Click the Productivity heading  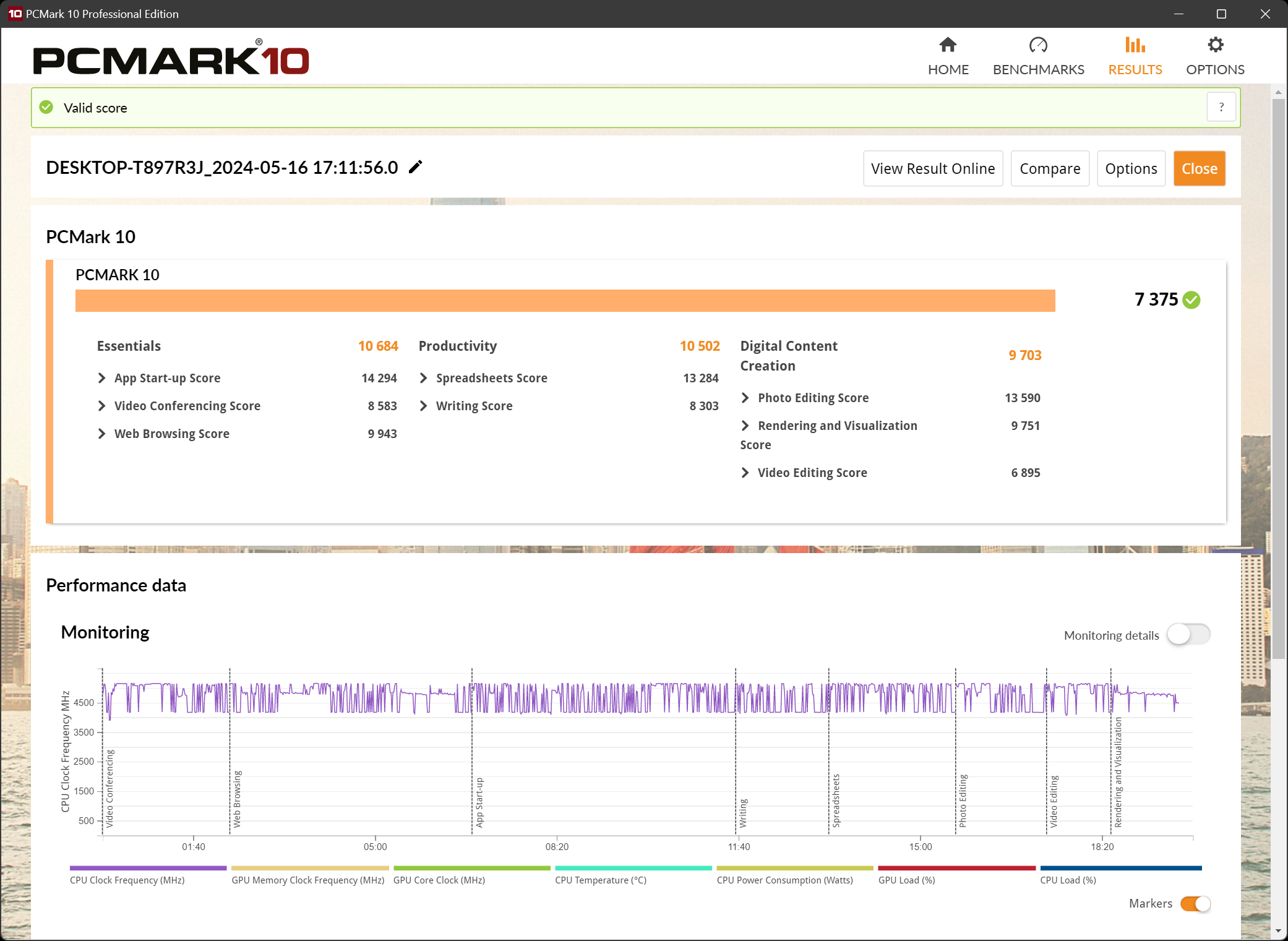458,346
